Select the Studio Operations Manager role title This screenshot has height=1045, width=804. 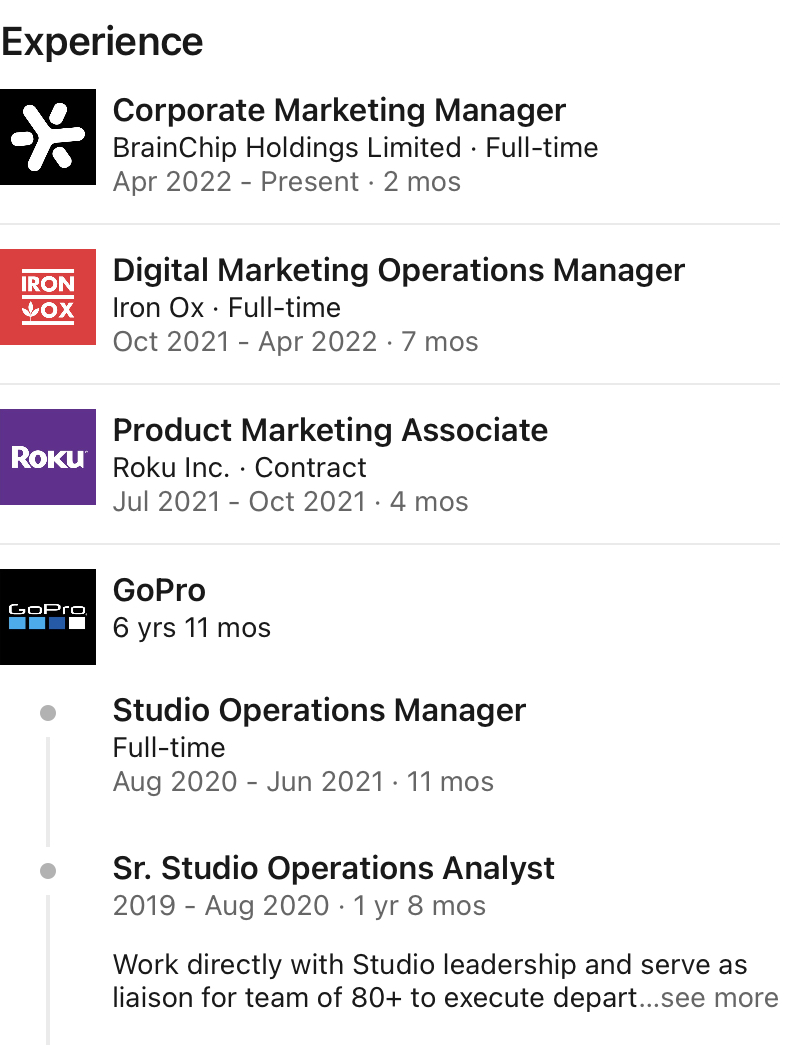[x=319, y=711]
